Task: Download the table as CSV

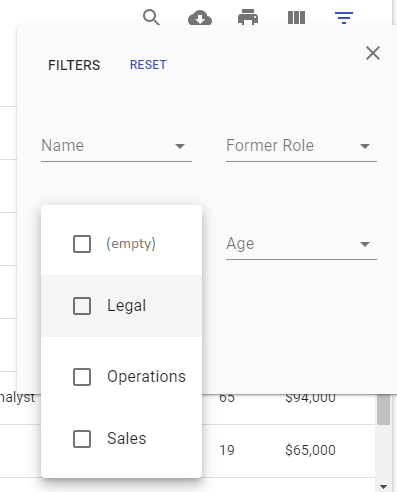Action: click(x=200, y=17)
